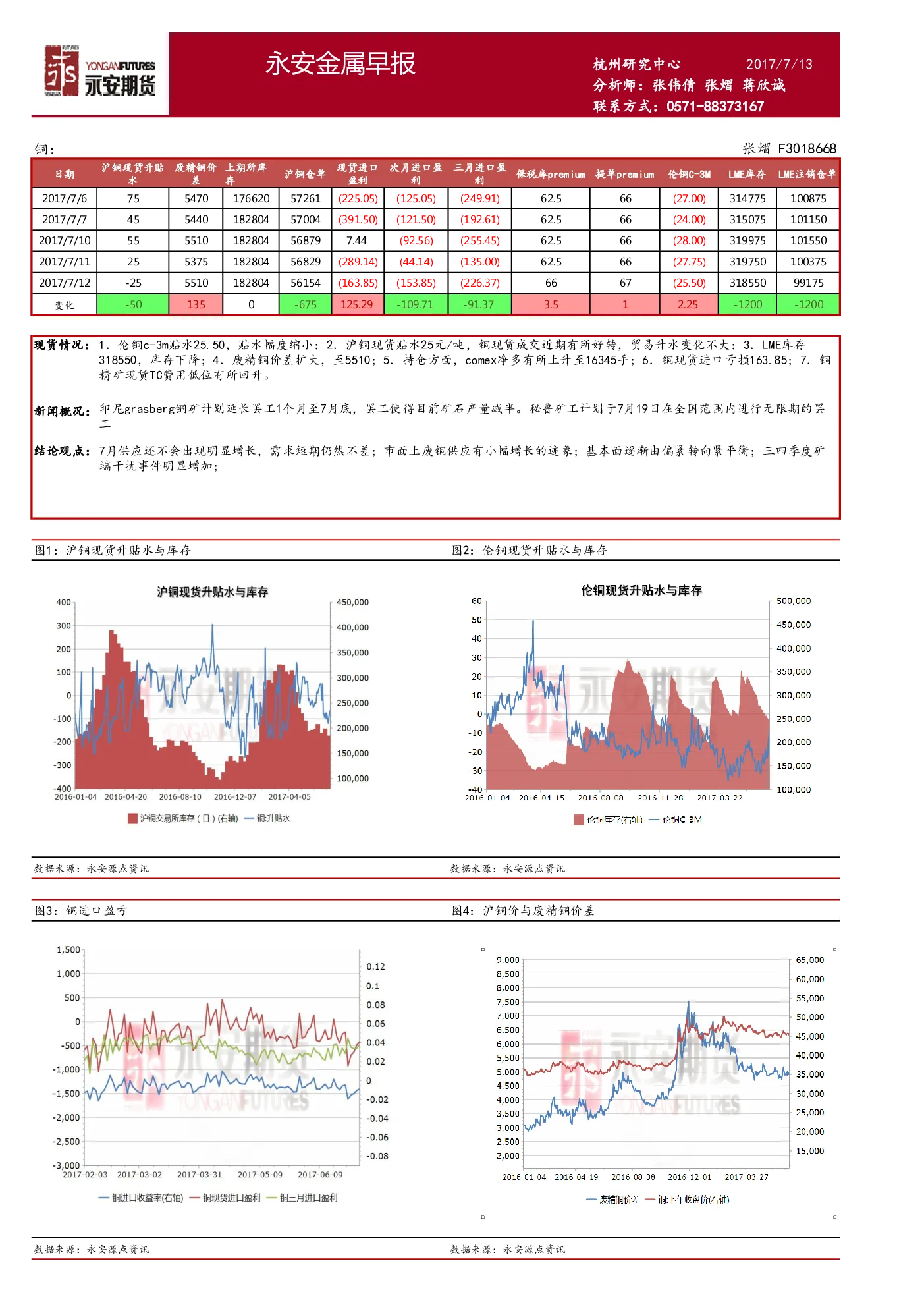Screen dimensions: 924x1307
Task: Select the LME stock value 314775
Action: (x=747, y=198)
